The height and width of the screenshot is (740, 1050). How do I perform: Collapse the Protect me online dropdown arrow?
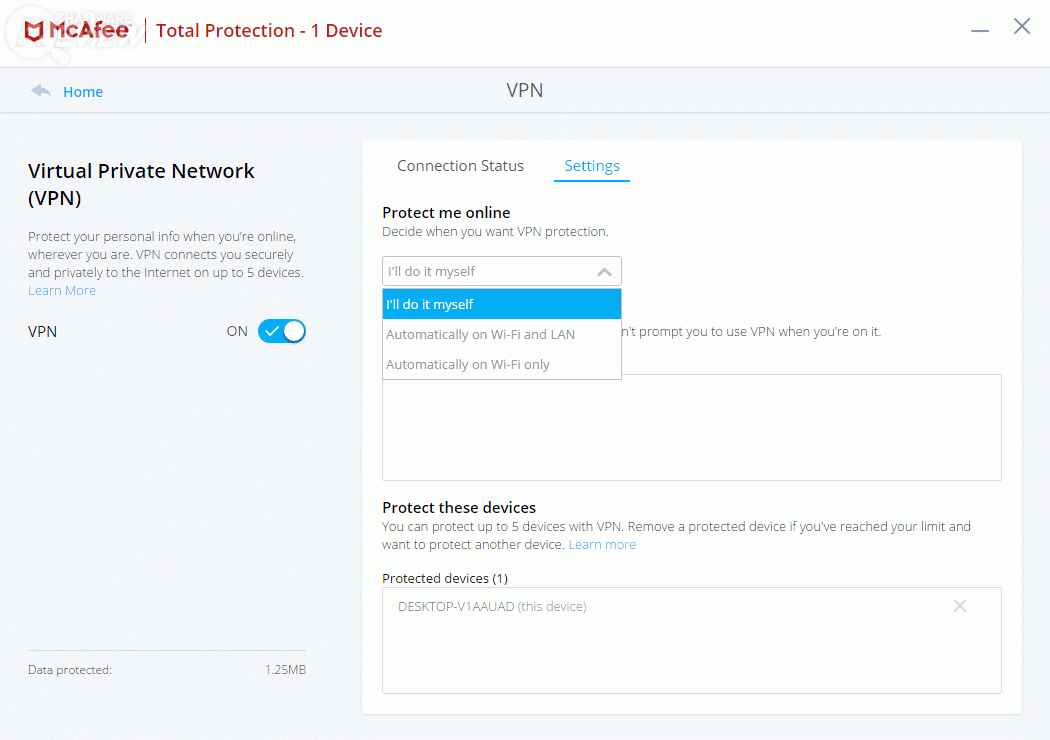(x=604, y=271)
